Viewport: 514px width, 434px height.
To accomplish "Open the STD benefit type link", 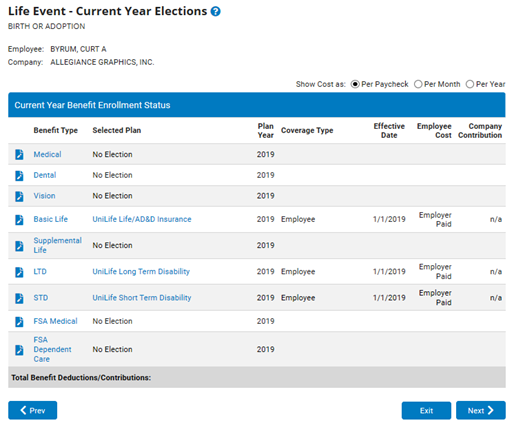I will [41, 298].
